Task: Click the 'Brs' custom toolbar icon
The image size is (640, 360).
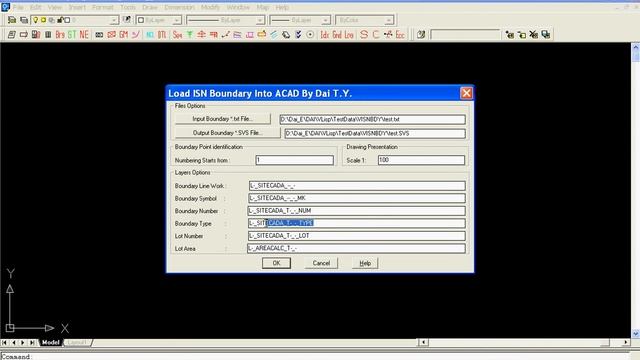Action: tap(60, 35)
